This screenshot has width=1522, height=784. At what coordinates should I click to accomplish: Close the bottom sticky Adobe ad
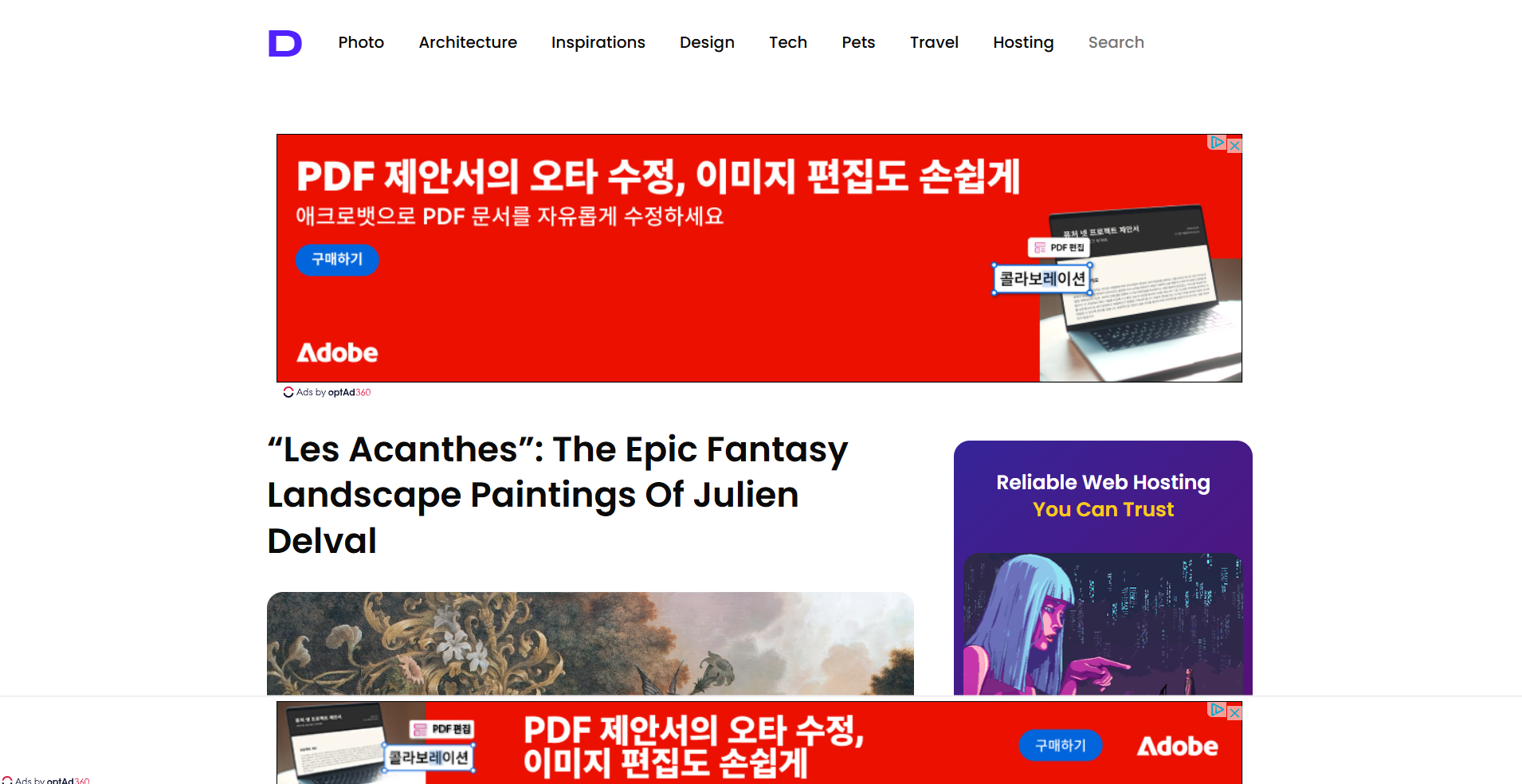click(1234, 712)
